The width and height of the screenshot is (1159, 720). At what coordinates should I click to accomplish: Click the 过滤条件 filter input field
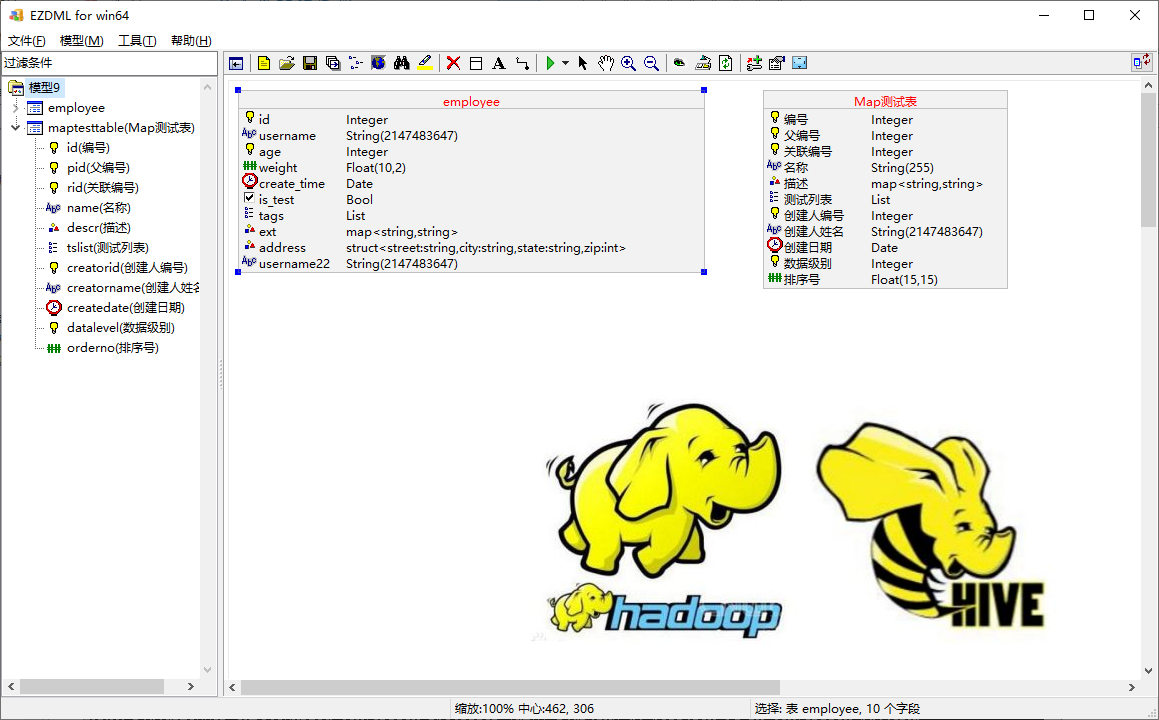point(109,64)
